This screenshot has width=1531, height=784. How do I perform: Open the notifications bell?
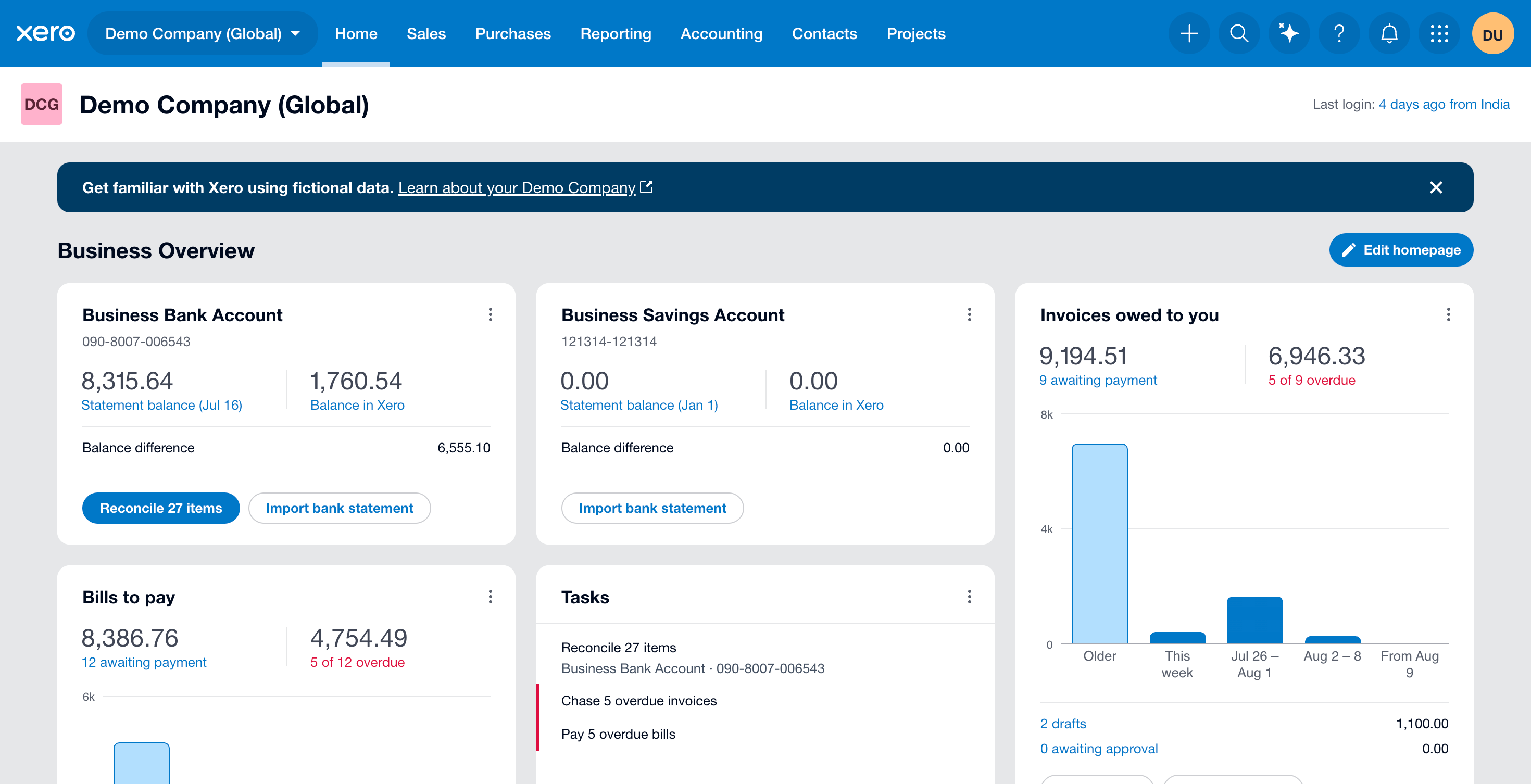coord(1389,33)
